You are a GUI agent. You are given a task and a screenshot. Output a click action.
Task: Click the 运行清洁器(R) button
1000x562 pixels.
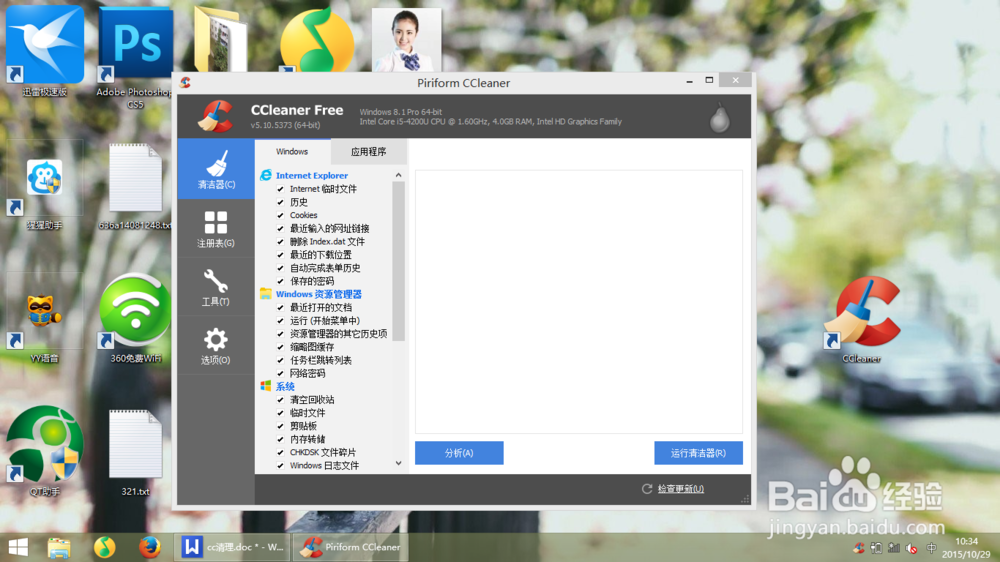(698, 453)
